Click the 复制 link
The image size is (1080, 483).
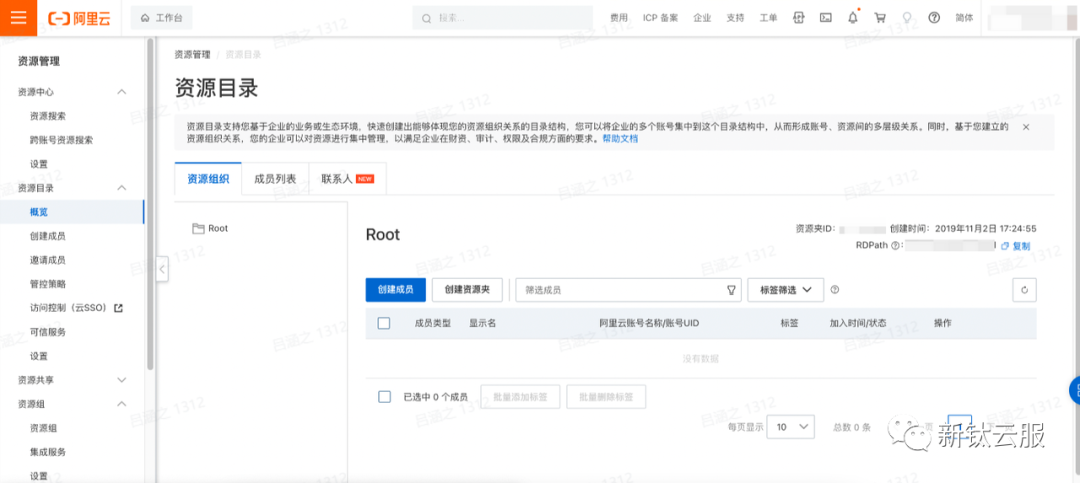coord(1021,246)
